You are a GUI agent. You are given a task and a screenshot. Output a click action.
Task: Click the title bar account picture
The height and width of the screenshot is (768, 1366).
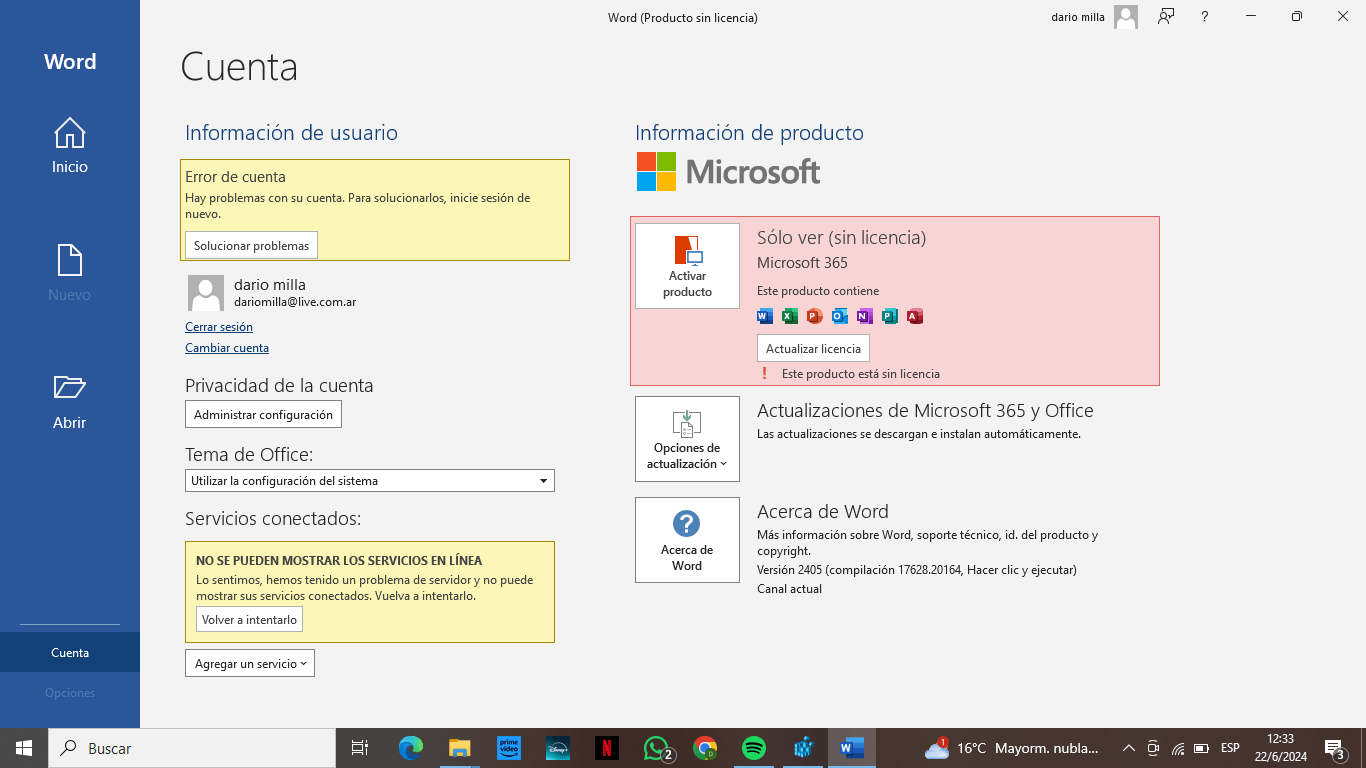(1126, 17)
